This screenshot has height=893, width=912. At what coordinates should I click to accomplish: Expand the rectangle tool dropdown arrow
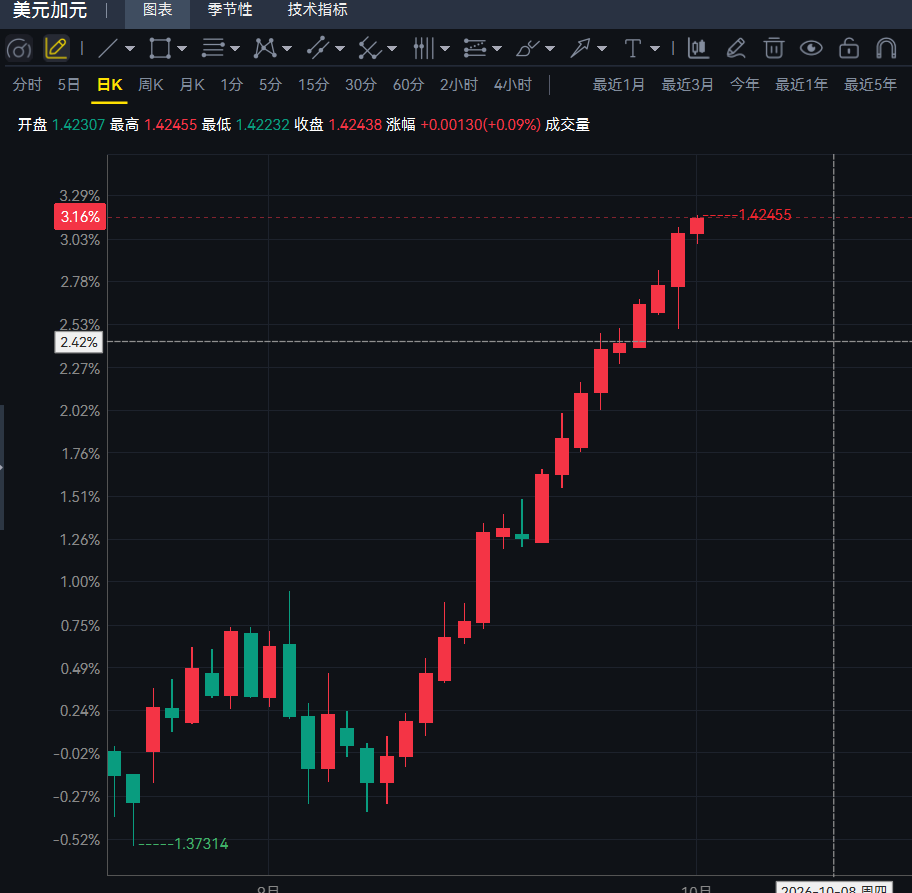(182, 49)
